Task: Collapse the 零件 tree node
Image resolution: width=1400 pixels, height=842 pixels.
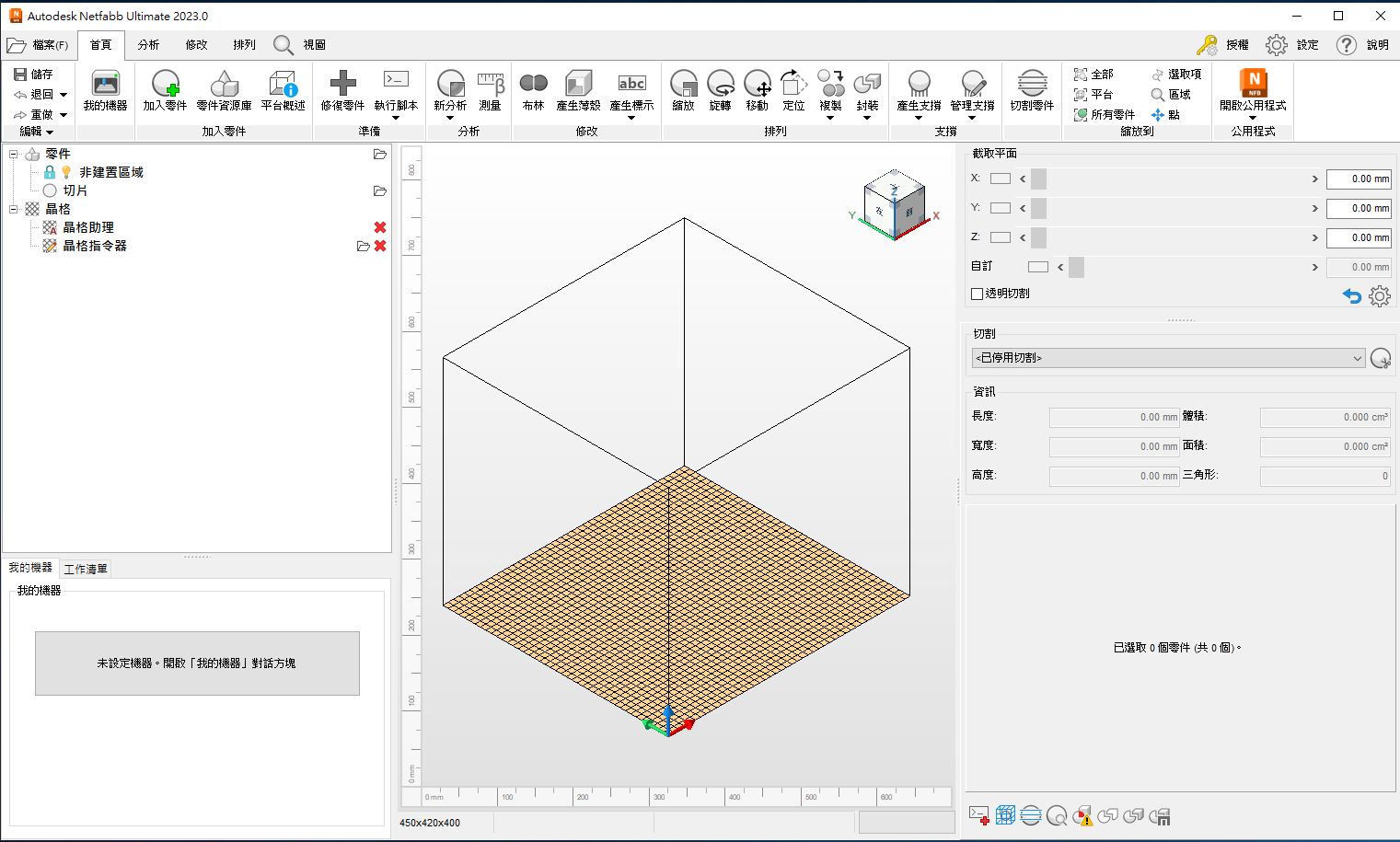Action: coord(14,155)
